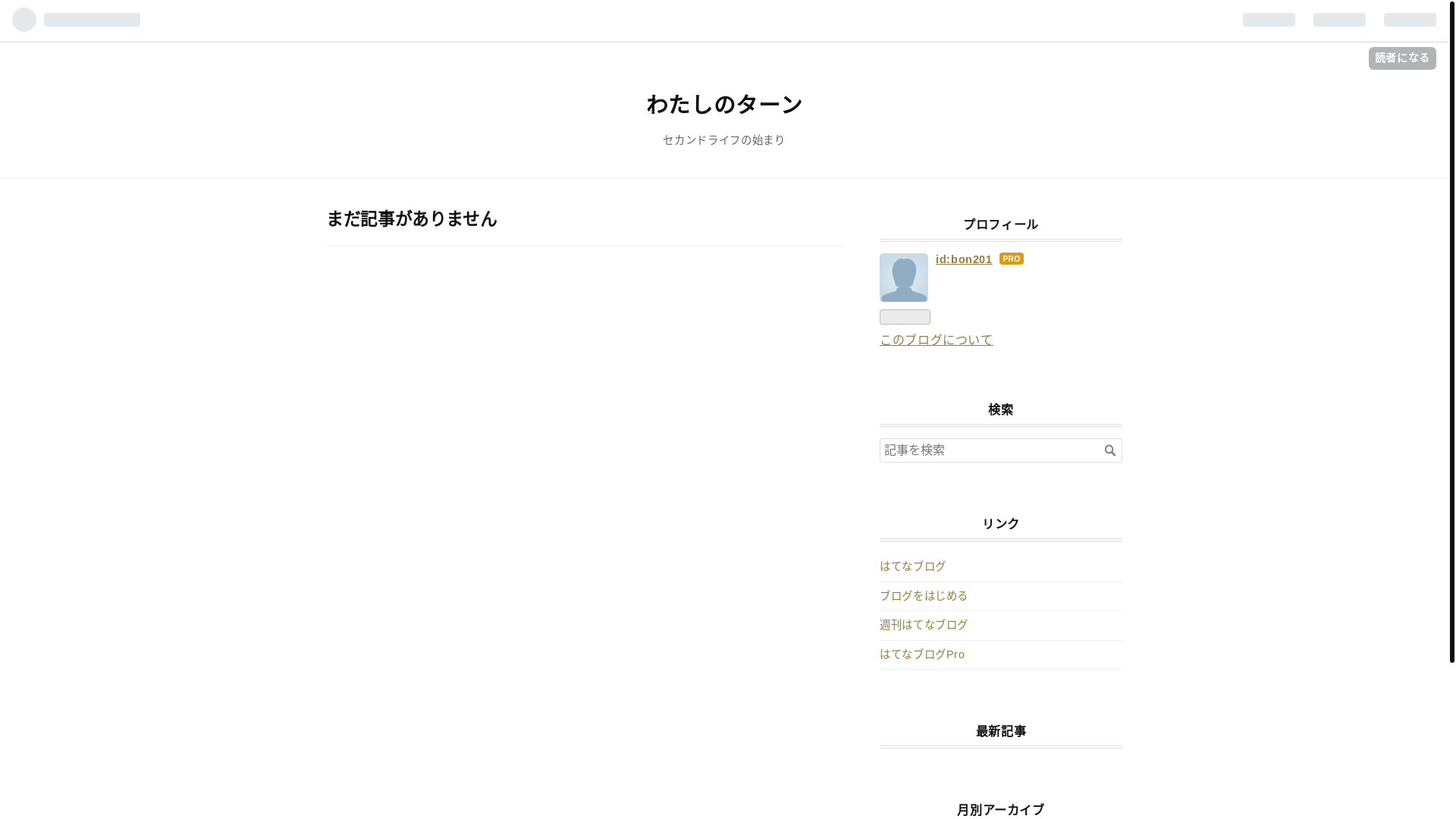Click the page's vertical scrollbar
Image resolution: width=1456 pixels, height=819 pixels.
(x=1452, y=331)
